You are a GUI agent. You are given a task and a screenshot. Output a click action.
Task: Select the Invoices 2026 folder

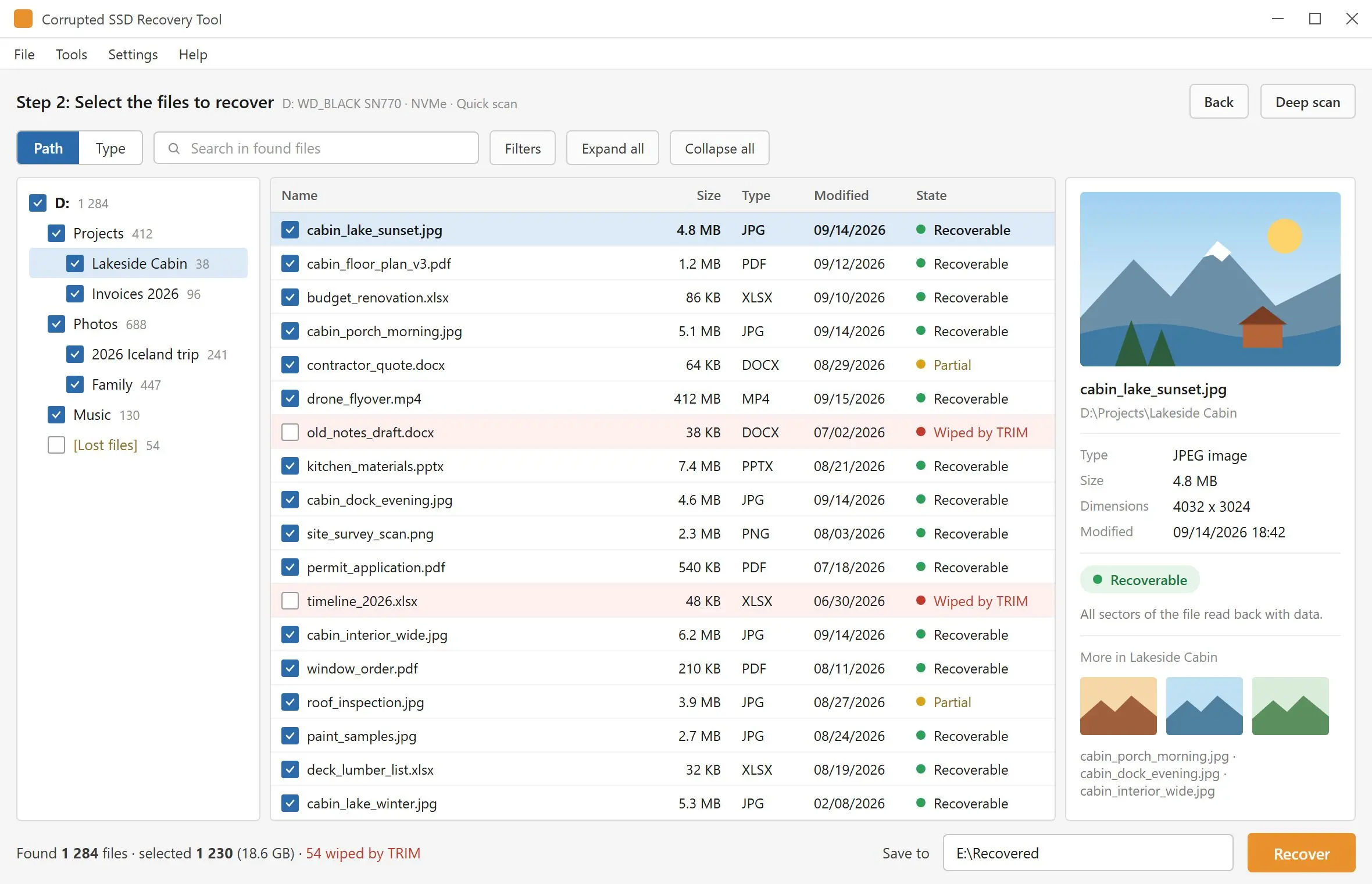click(x=135, y=294)
